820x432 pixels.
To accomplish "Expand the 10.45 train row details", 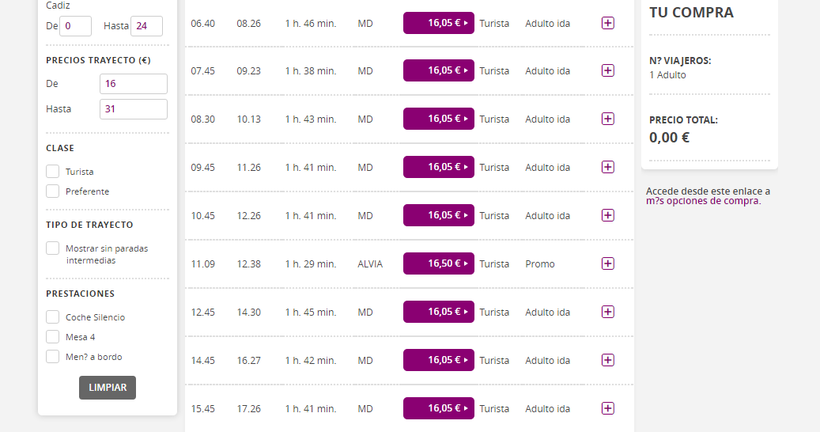I will [607, 215].
